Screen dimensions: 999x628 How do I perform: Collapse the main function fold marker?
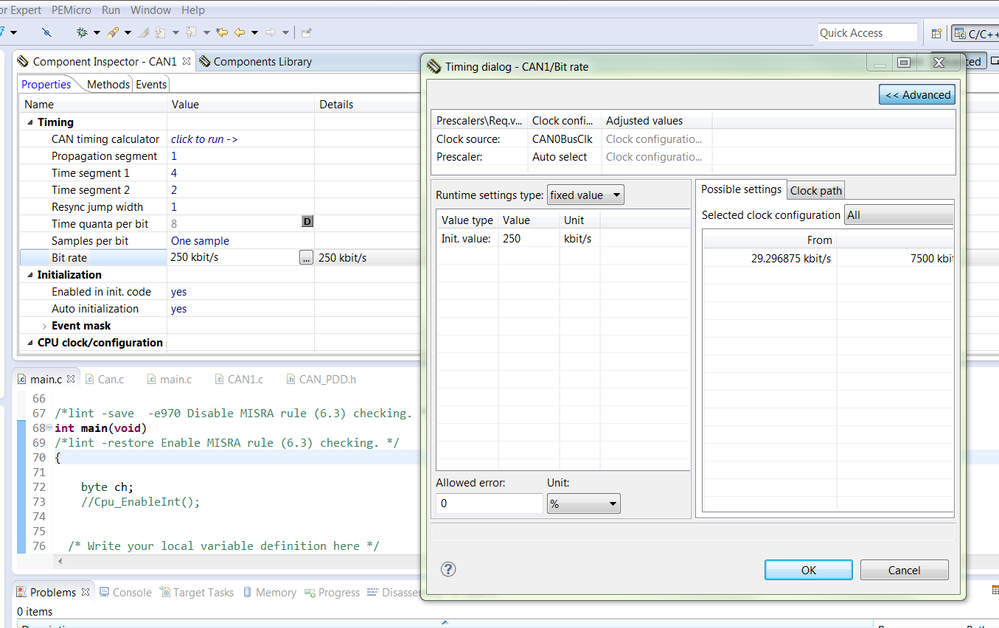click(x=49, y=427)
